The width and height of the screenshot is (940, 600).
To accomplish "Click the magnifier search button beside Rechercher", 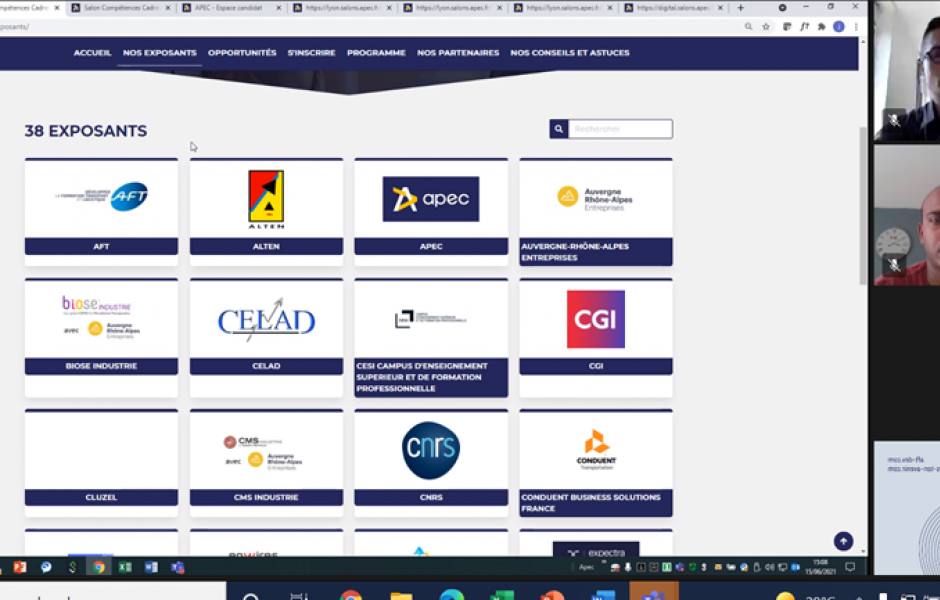I will click(x=559, y=129).
